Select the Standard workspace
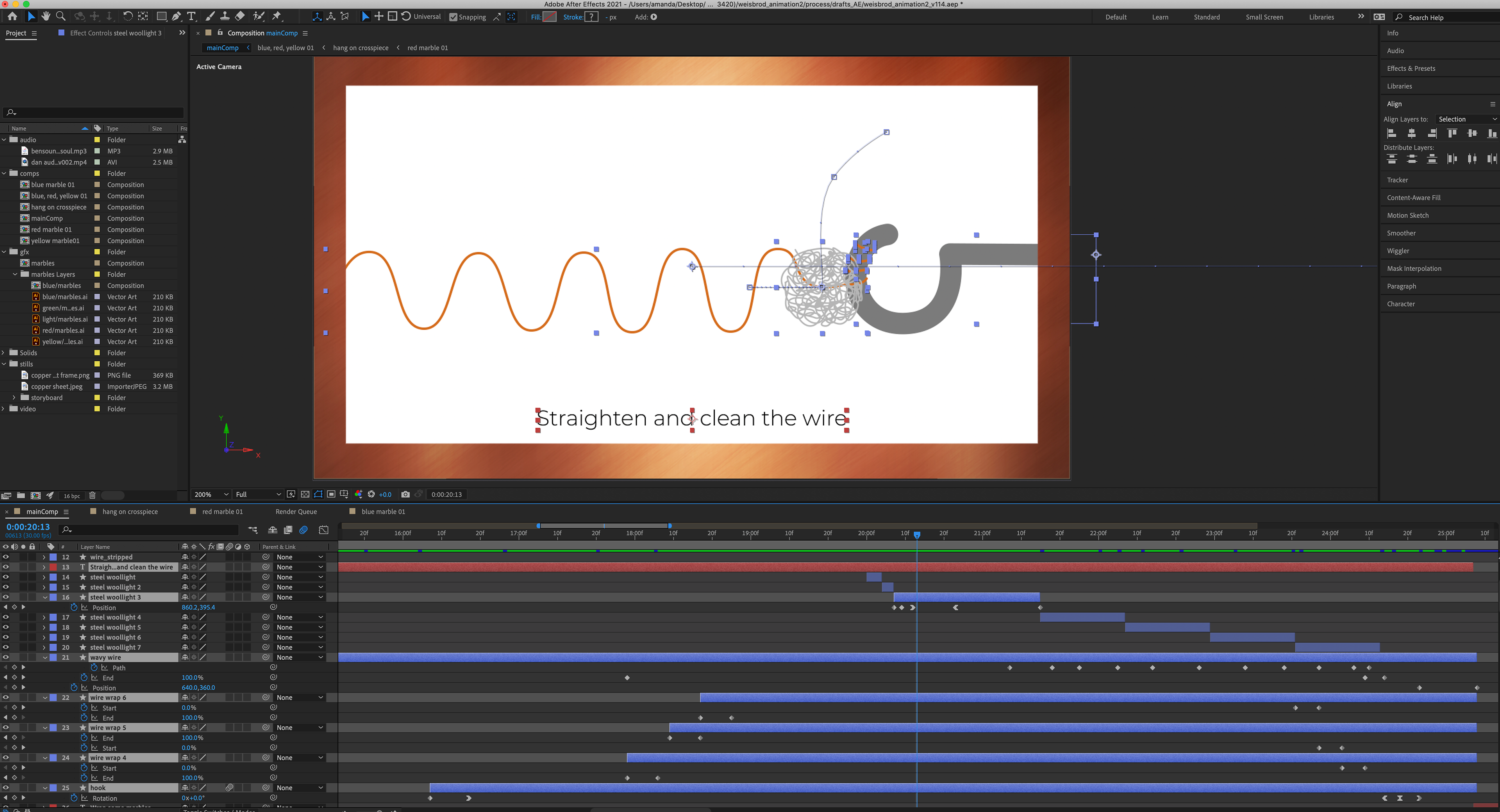Screen dimensions: 1500x812 pos(1207,17)
